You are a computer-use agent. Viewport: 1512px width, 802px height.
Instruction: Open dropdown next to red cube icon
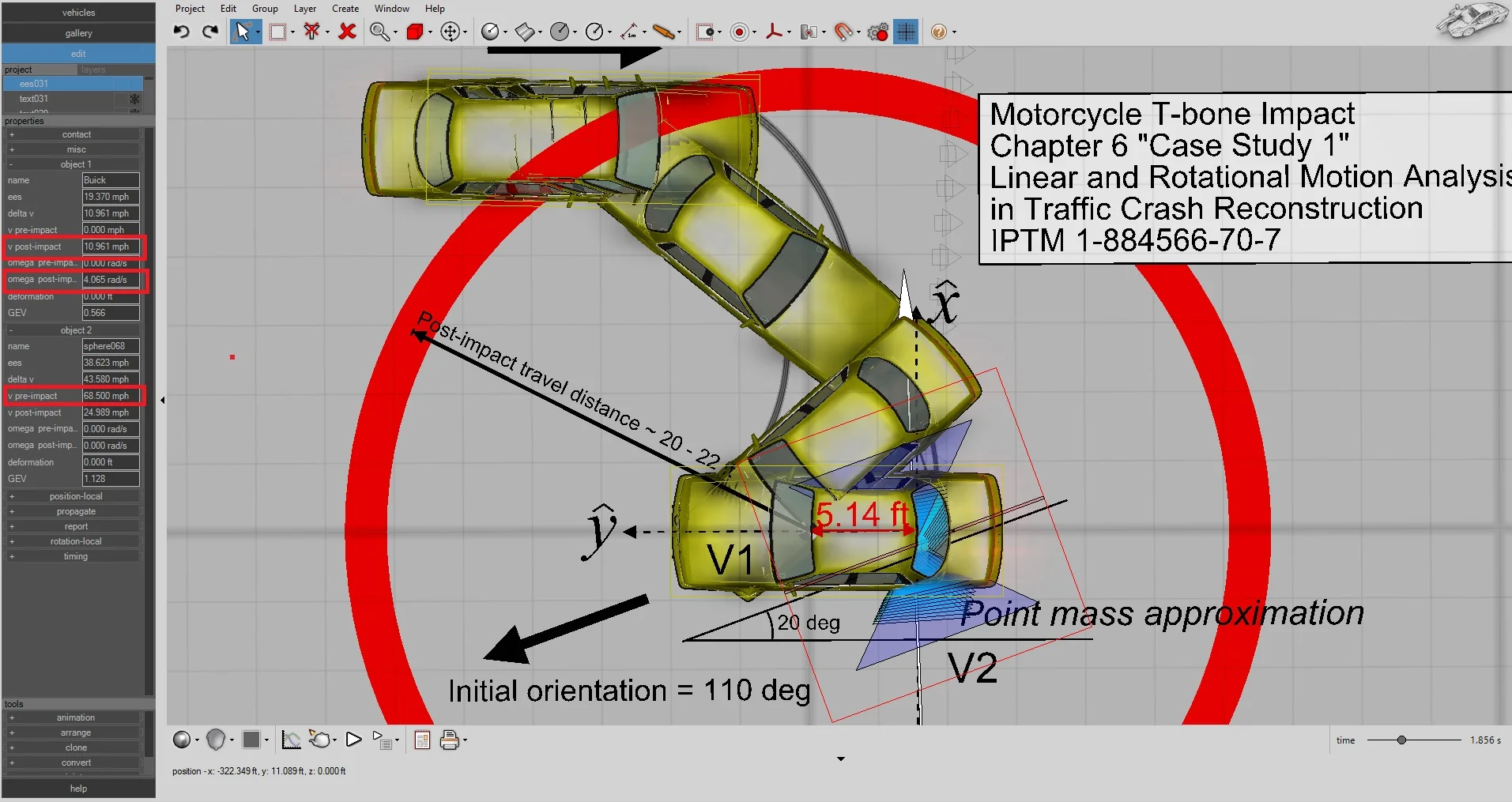tap(430, 32)
